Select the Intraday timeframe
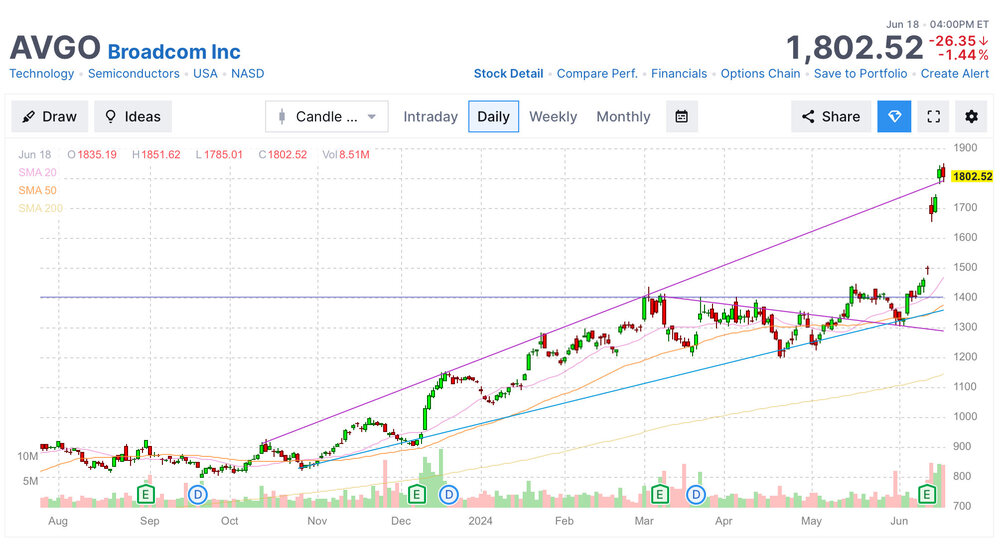The image size is (1000, 548). tap(430, 116)
